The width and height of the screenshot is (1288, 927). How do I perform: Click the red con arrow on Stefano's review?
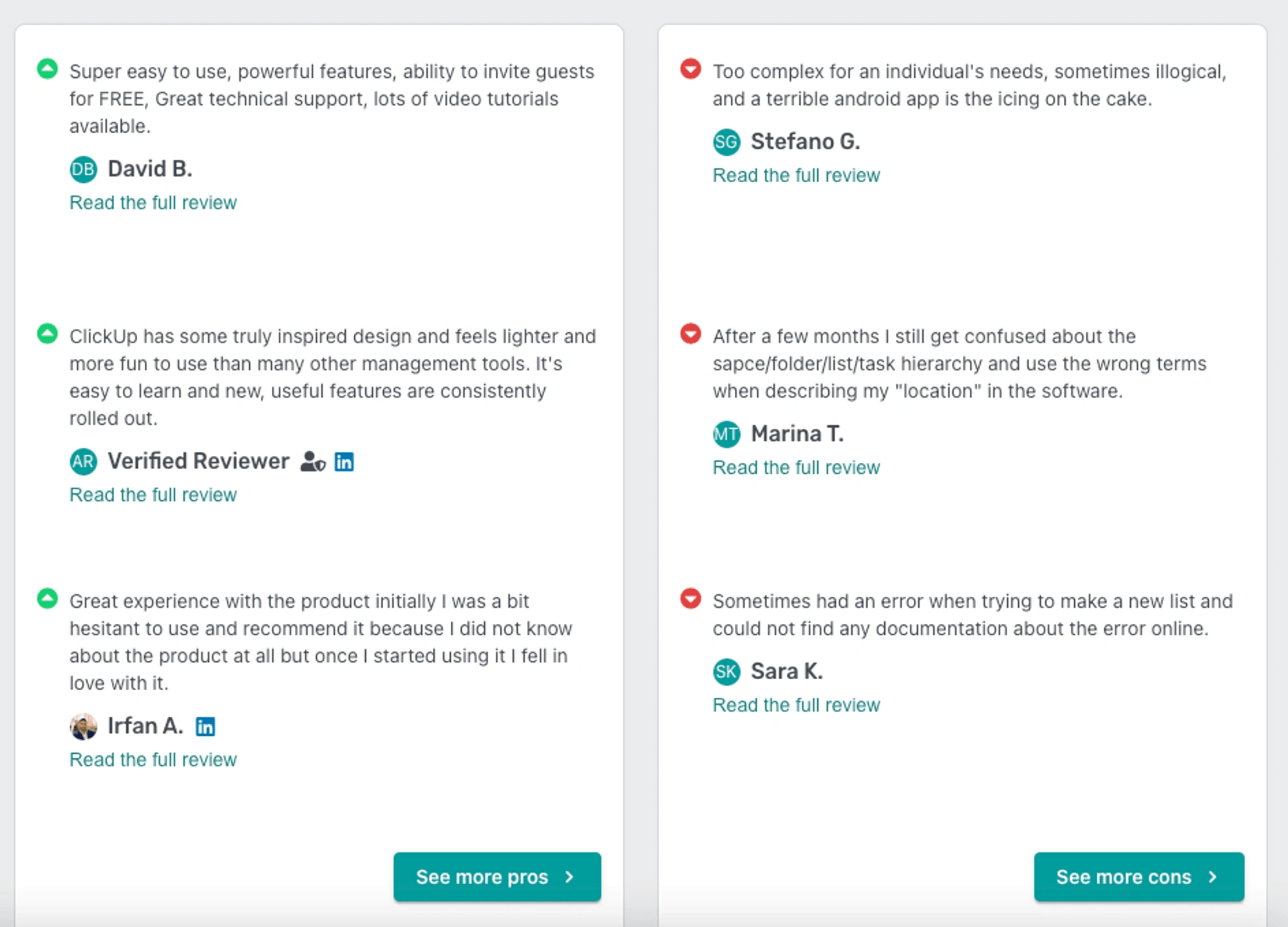(690, 68)
